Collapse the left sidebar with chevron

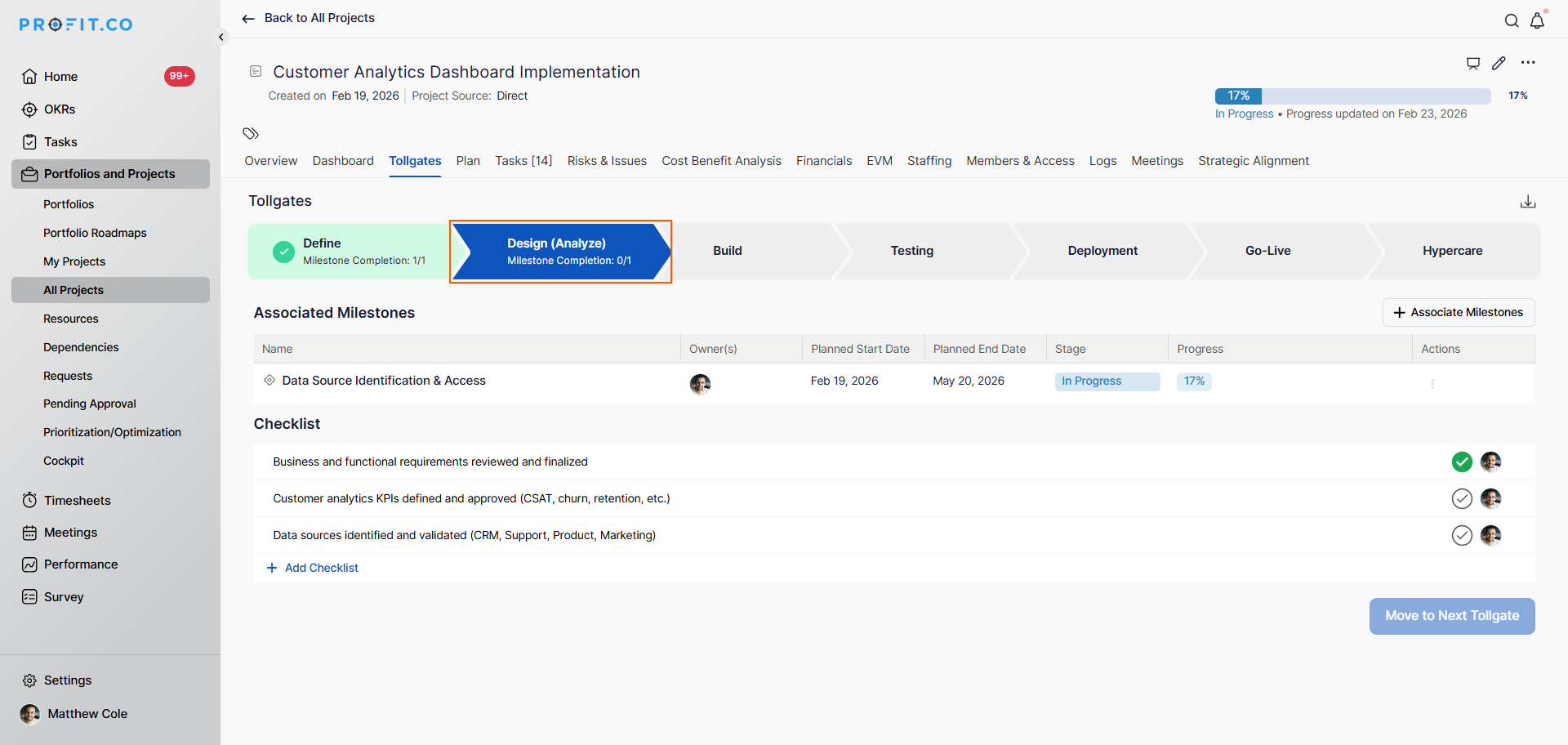point(221,37)
